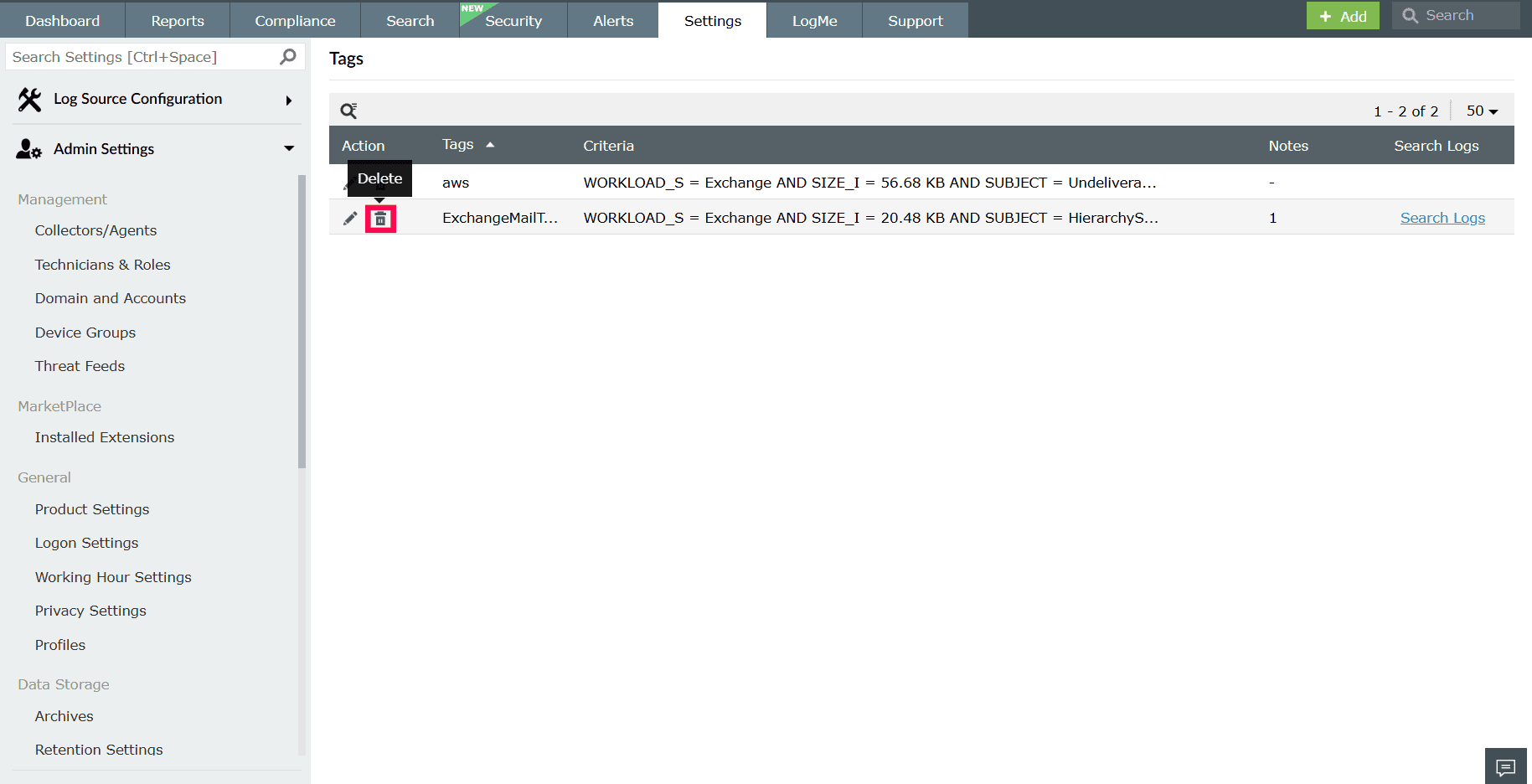Open the Search tab

coord(410,20)
